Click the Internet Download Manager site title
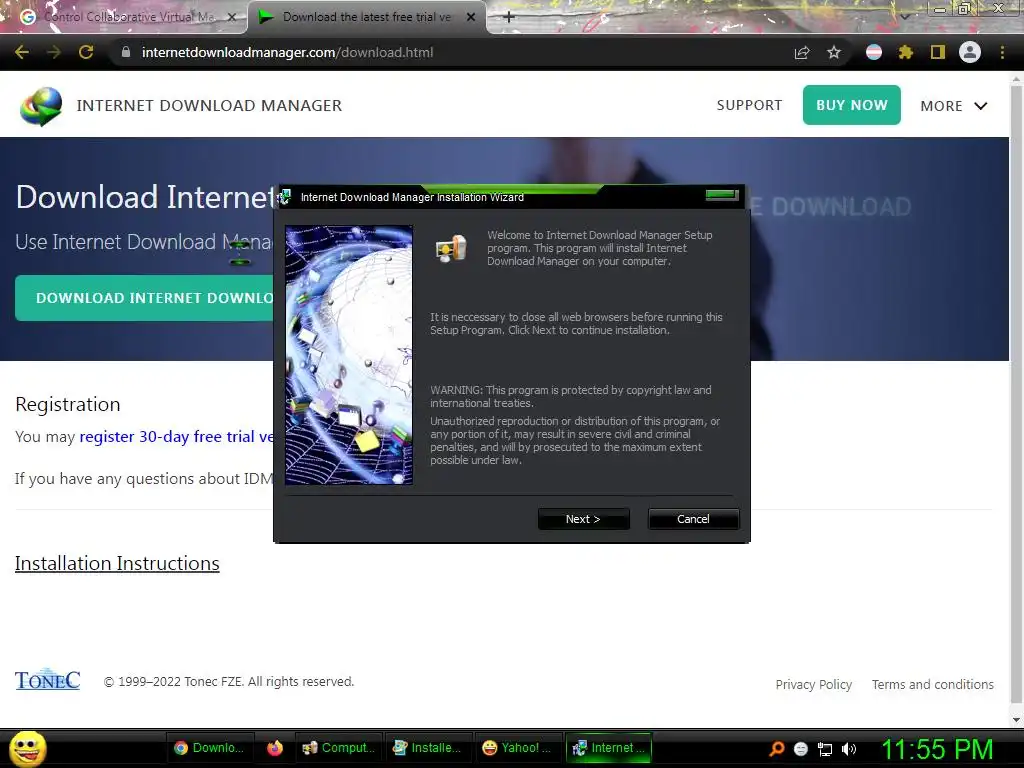 (209, 105)
